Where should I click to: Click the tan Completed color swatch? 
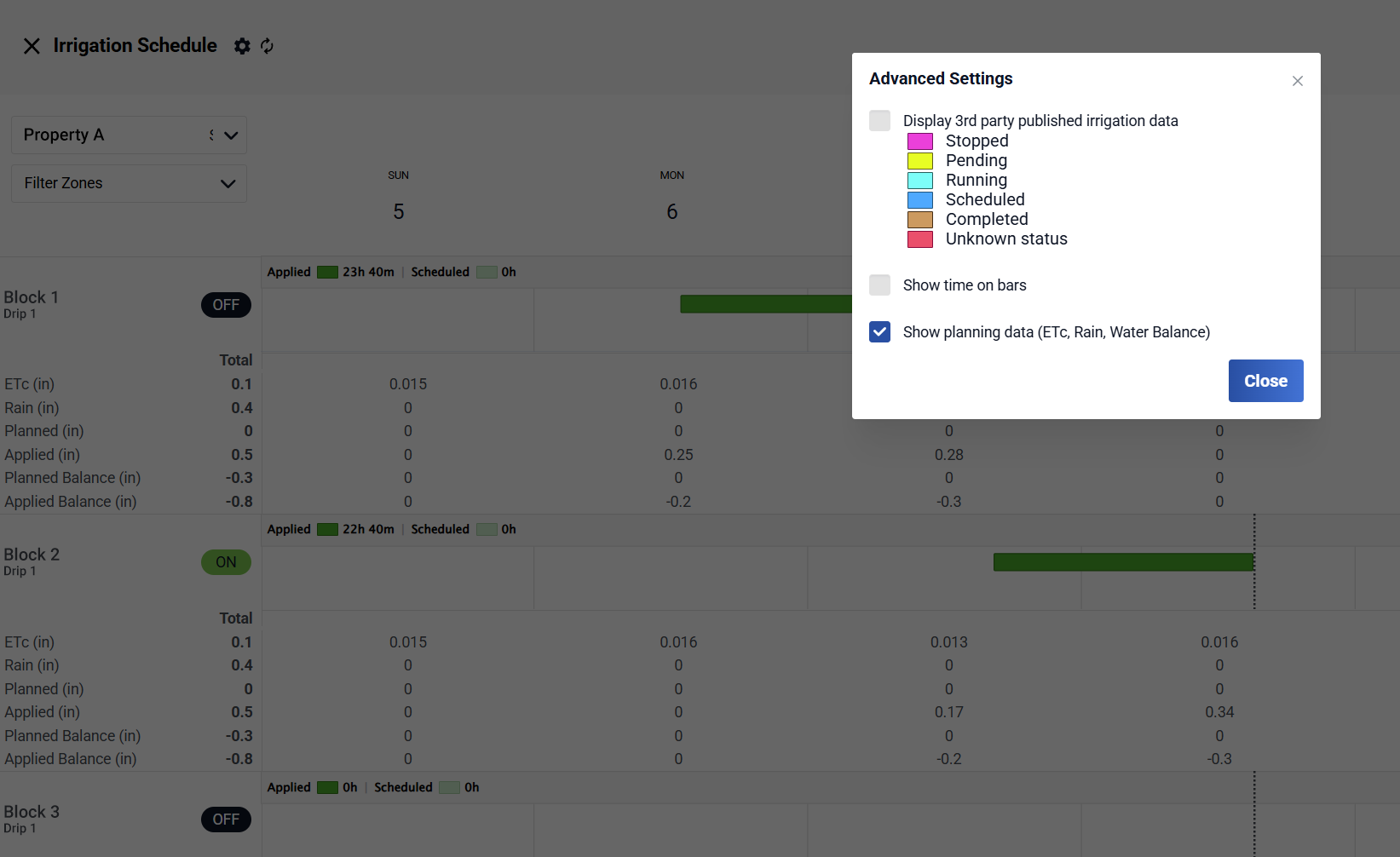[x=920, y=220]
